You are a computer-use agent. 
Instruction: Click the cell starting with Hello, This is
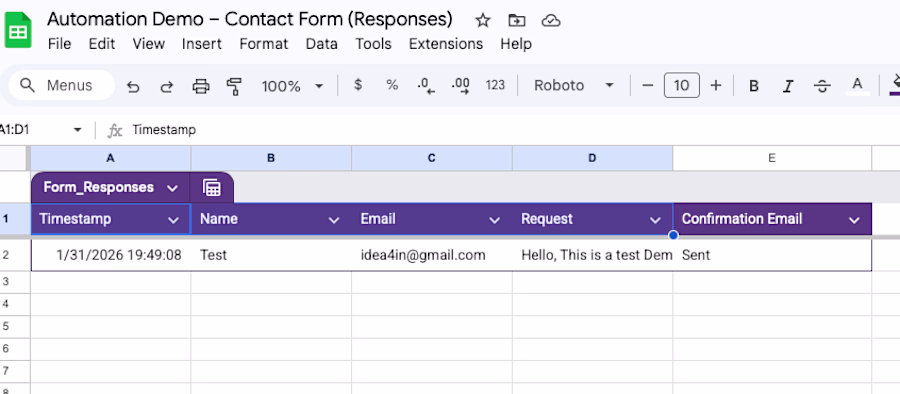(x=592, y=255)
